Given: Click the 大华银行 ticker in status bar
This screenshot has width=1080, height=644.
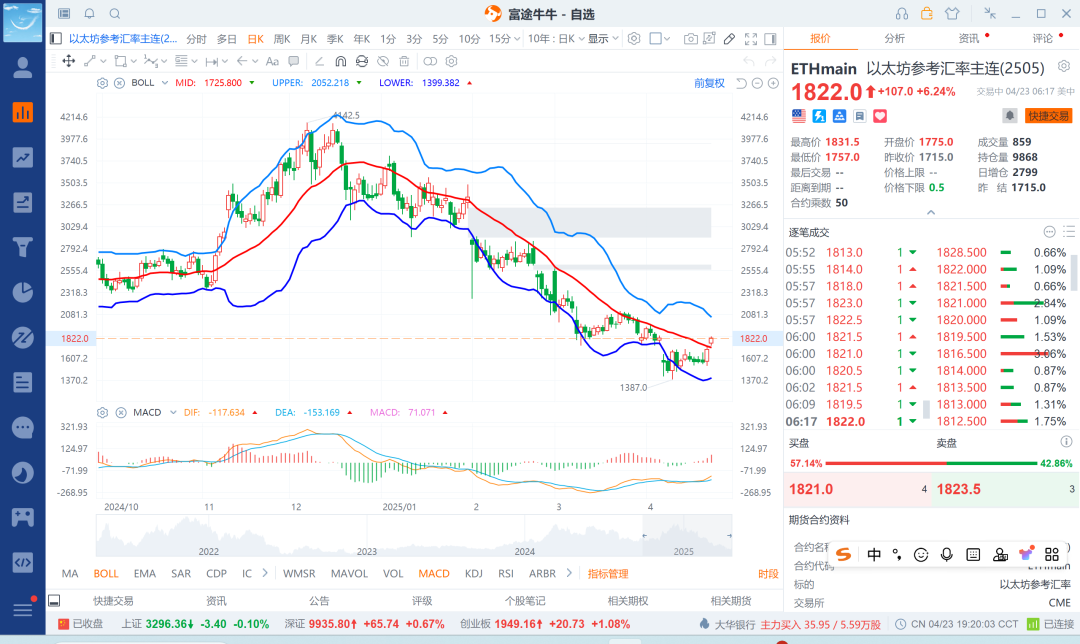Looking at the screenshot, I should [733, 624].
